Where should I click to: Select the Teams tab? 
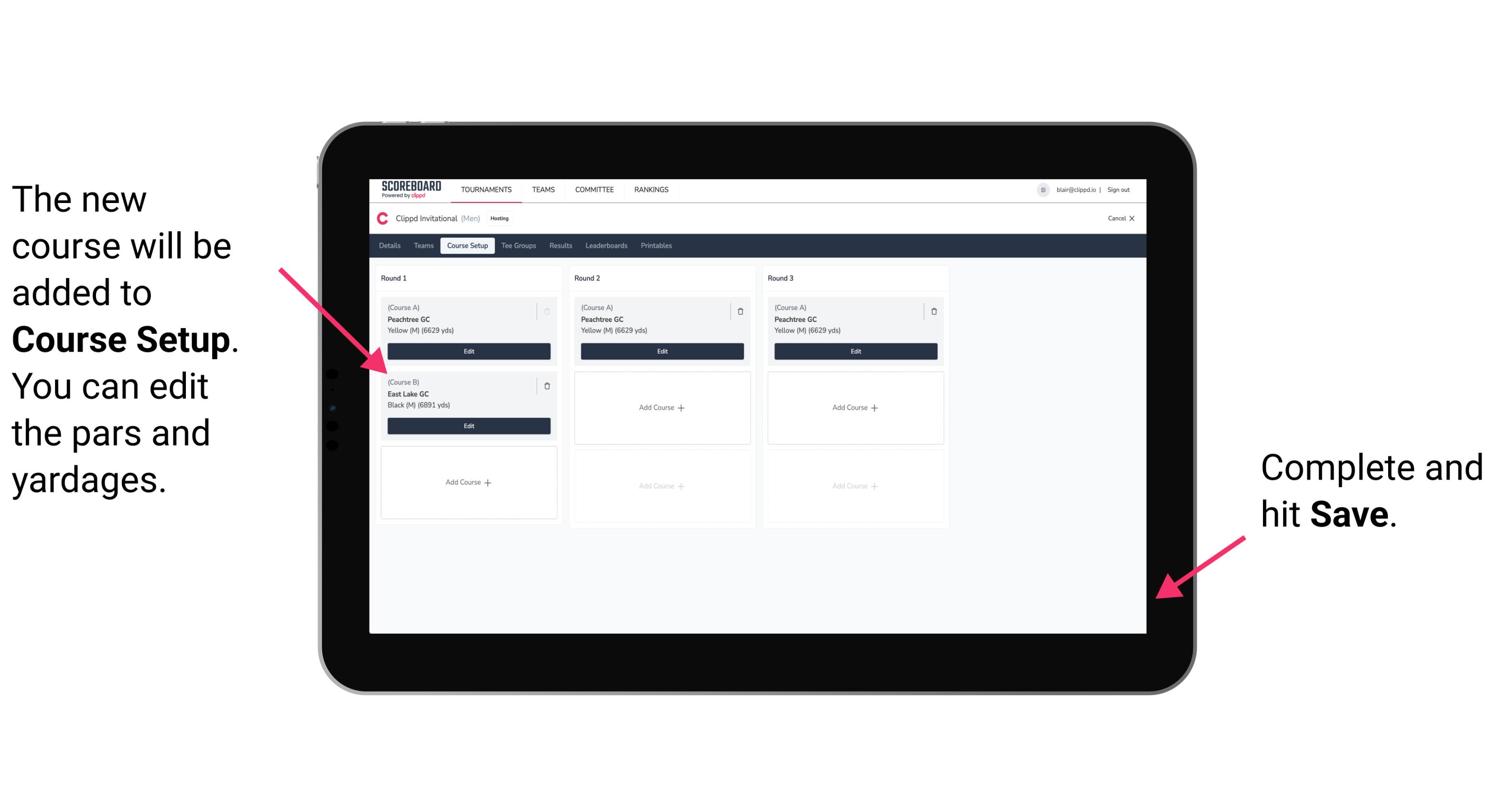coord(421,245)
